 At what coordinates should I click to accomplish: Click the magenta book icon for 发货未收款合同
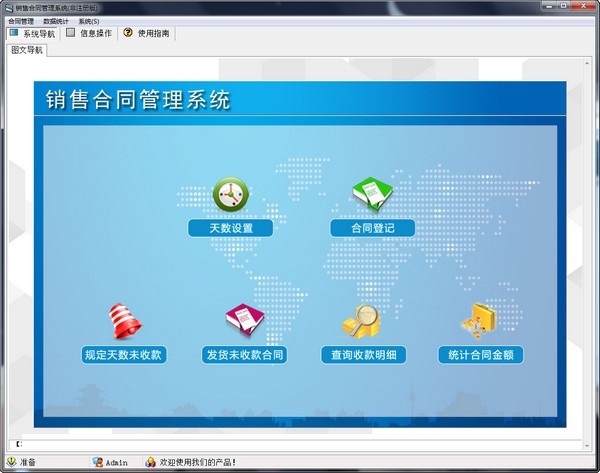[245, 320]
